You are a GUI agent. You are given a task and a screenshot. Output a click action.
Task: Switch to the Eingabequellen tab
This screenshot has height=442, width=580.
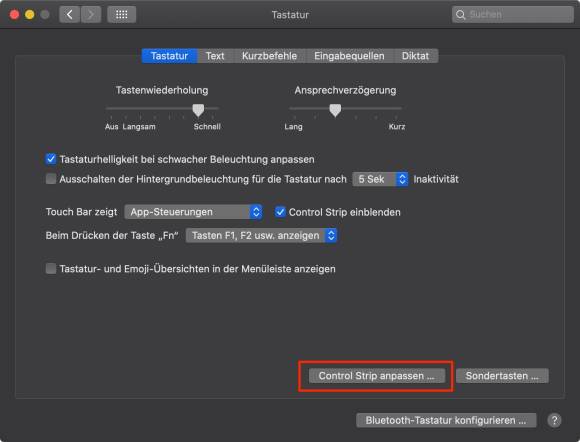(x=349, y=56)
